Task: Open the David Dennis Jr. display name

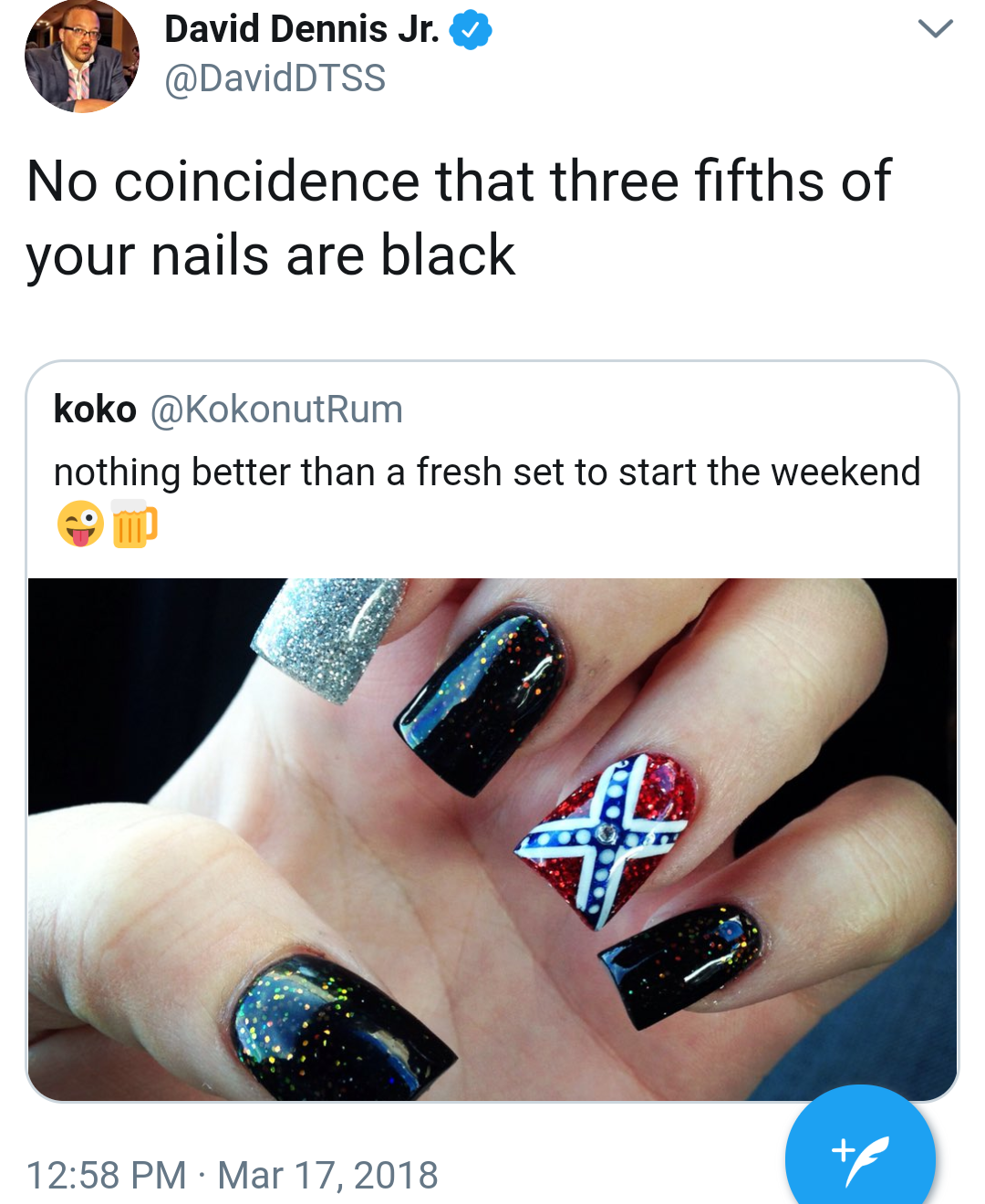Action: pyautogui.click(x=302, y=29)
